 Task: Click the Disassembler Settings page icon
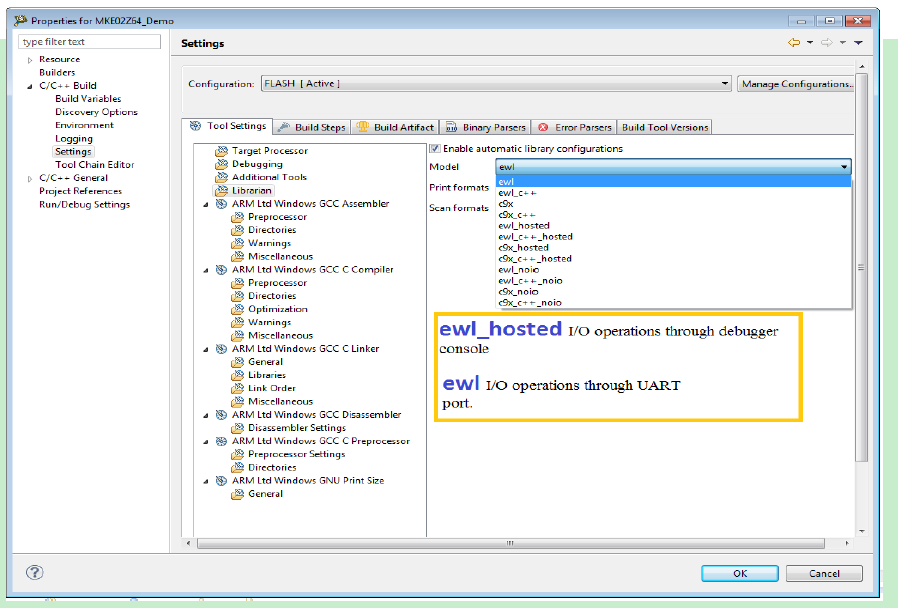point(237,428)
